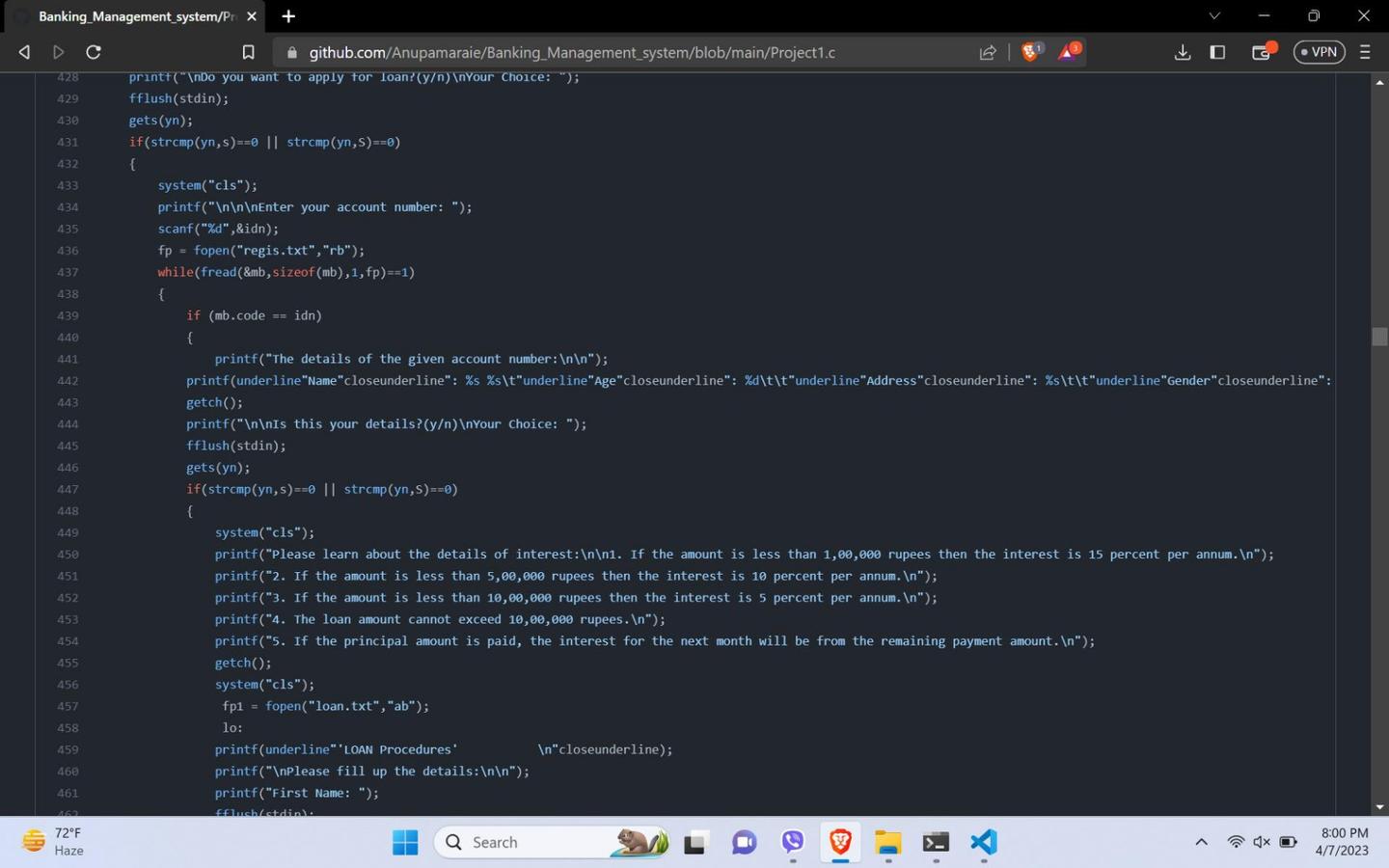Bookmark this page with the bookmark icon

click(x=248, y=52)
